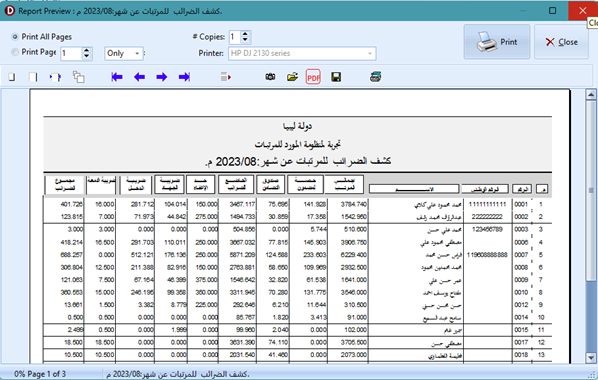
Task: Click the total taxes value 401.726
Action: 71,204
